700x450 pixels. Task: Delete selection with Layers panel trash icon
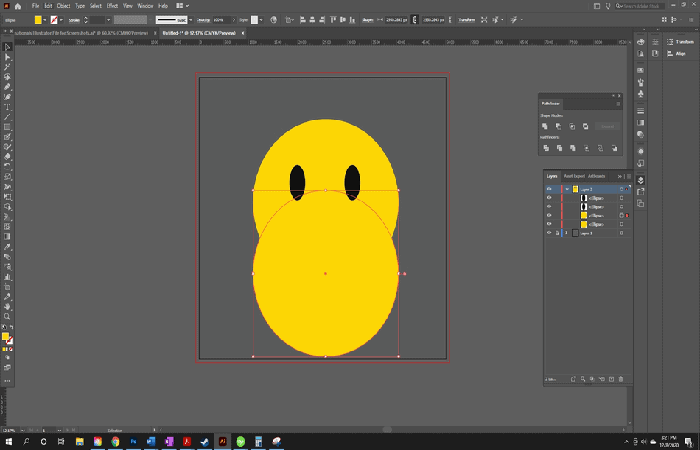(x=621, y=379)
